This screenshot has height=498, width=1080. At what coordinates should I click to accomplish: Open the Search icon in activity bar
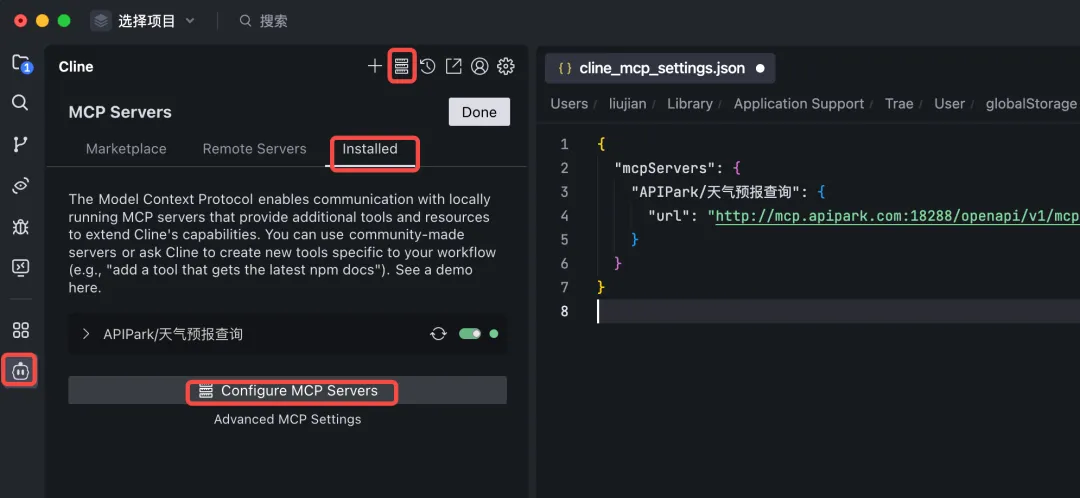(x=21, y=103)
